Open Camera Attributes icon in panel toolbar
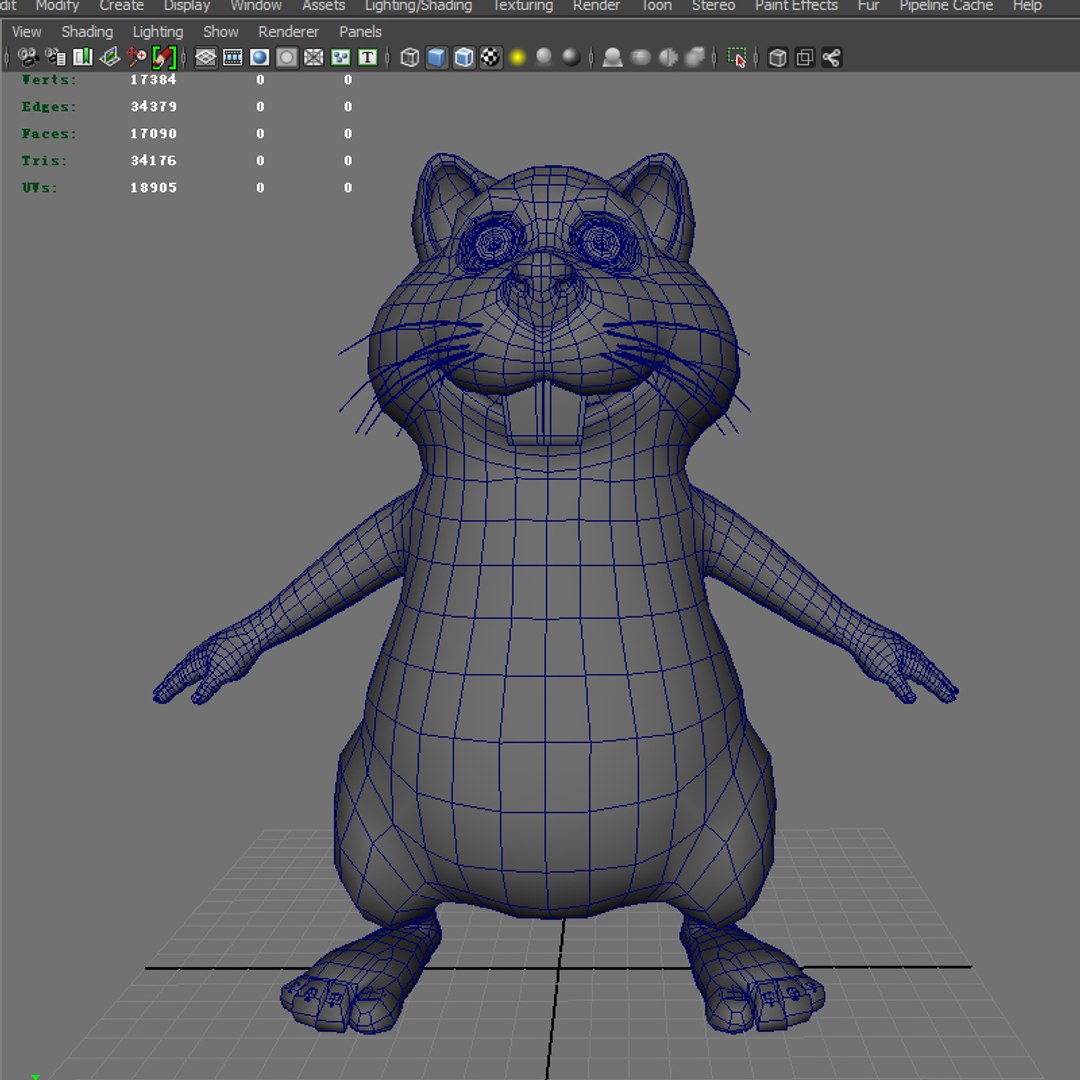Viewport: 1080px width, 1080px height. pos(56,57)
